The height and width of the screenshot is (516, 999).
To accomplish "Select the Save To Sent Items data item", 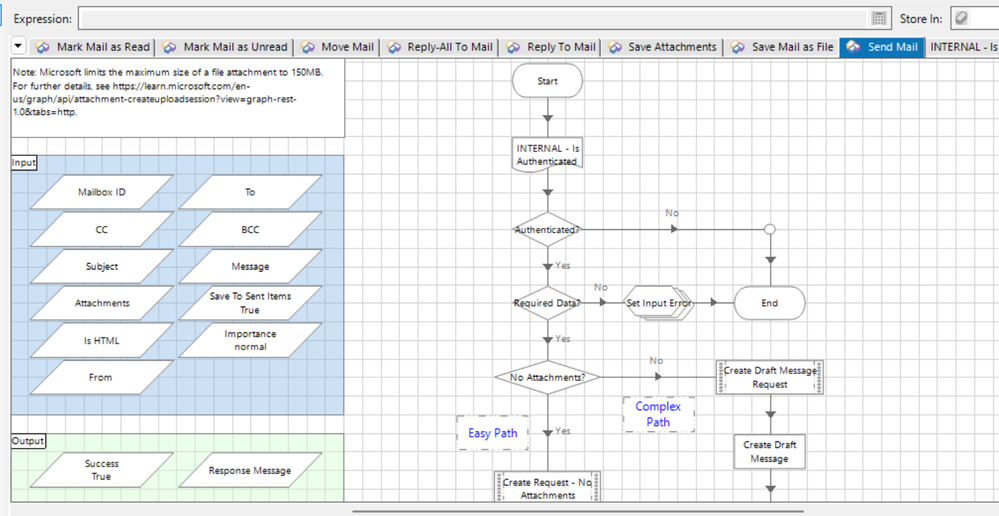I will 250,303.
